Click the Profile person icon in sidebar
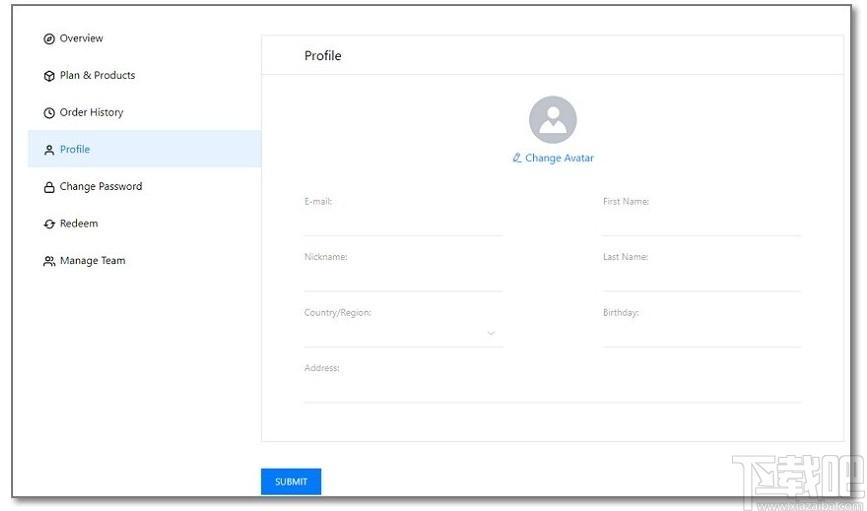Viewport: 867px width, 511px height. click(49, 150)
